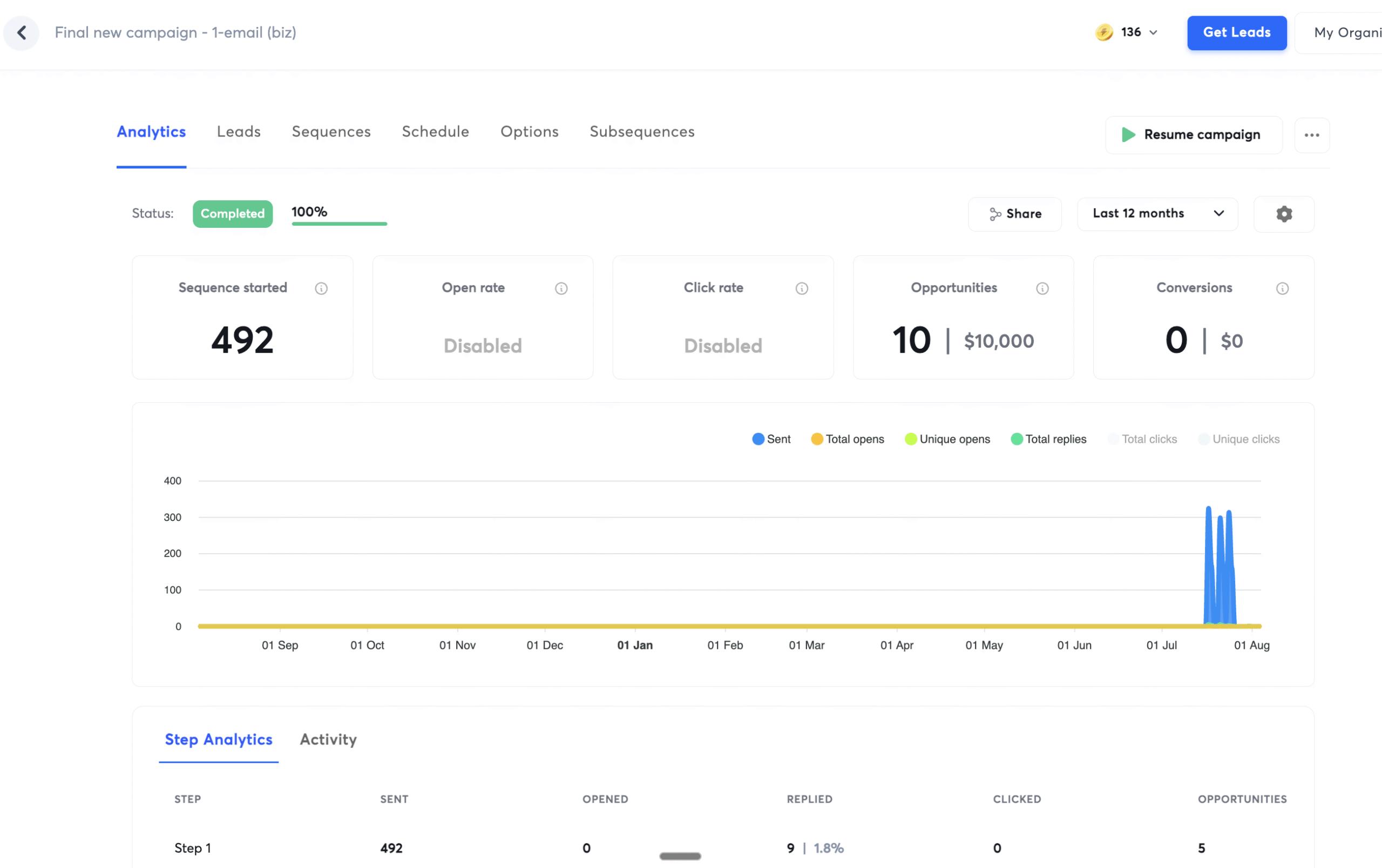Switch to the Sequences tab
The height and width of the screenshot is (868, 1382).
click(331, 132)
